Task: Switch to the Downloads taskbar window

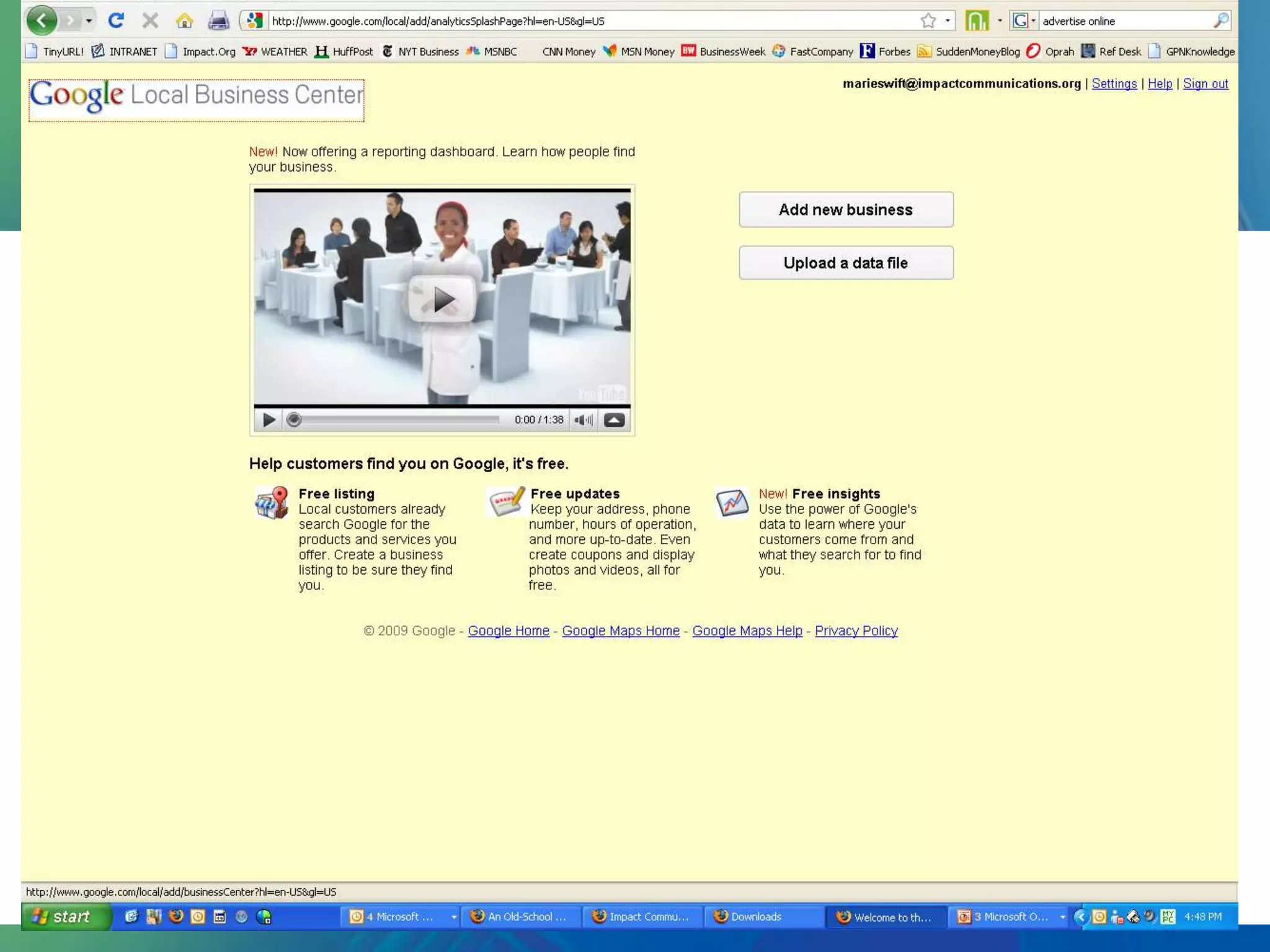Action: click(x=763, y=917)
